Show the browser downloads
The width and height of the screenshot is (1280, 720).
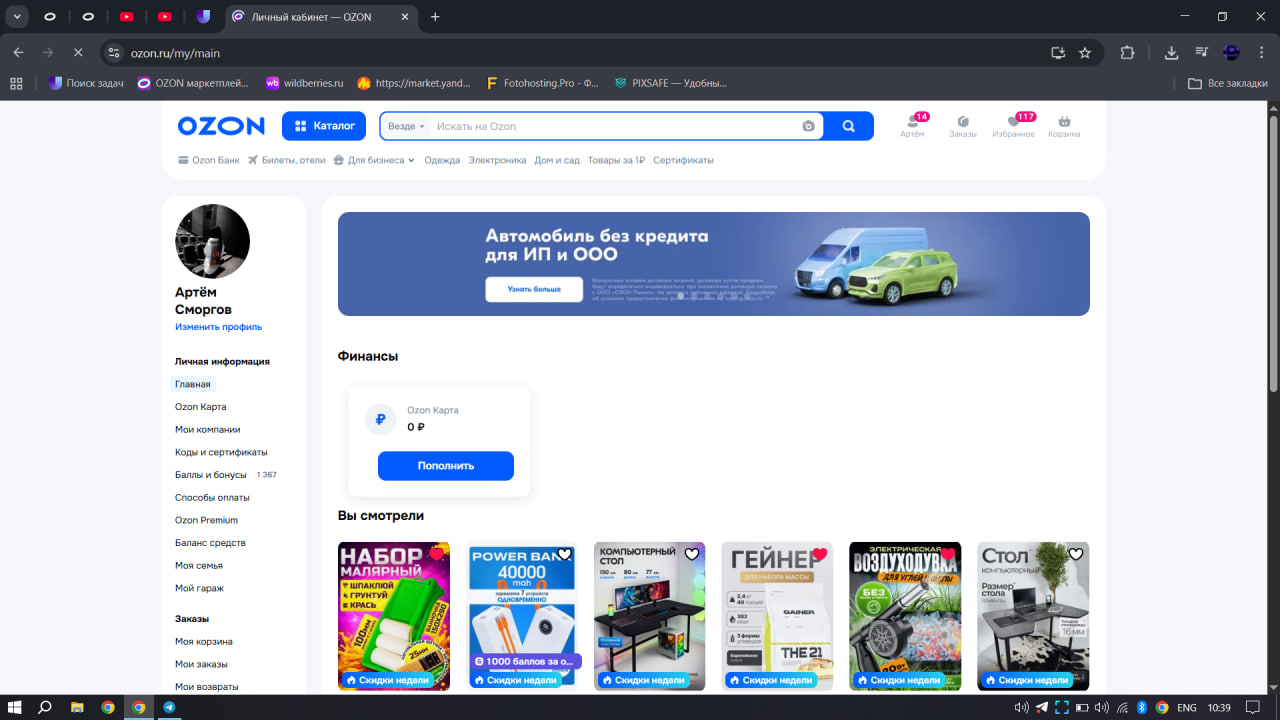[x=1172, y=53]
